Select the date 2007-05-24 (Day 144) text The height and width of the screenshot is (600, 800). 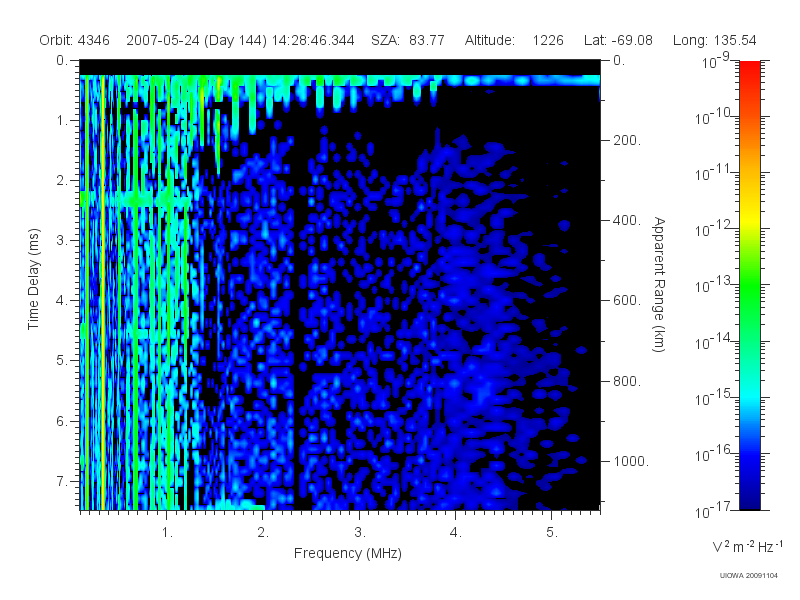pos(196,40)
